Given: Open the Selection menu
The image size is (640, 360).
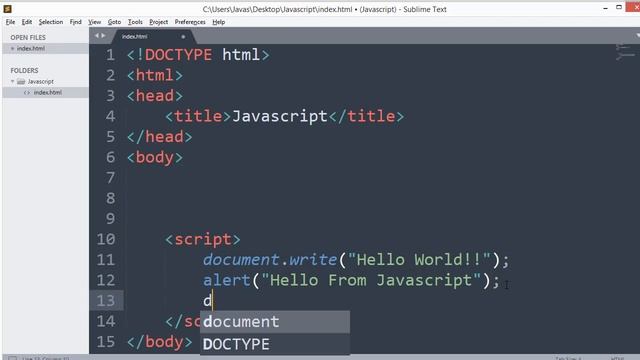Looking at the screenshot, I should pyautogui.click(x=51, y=22).
